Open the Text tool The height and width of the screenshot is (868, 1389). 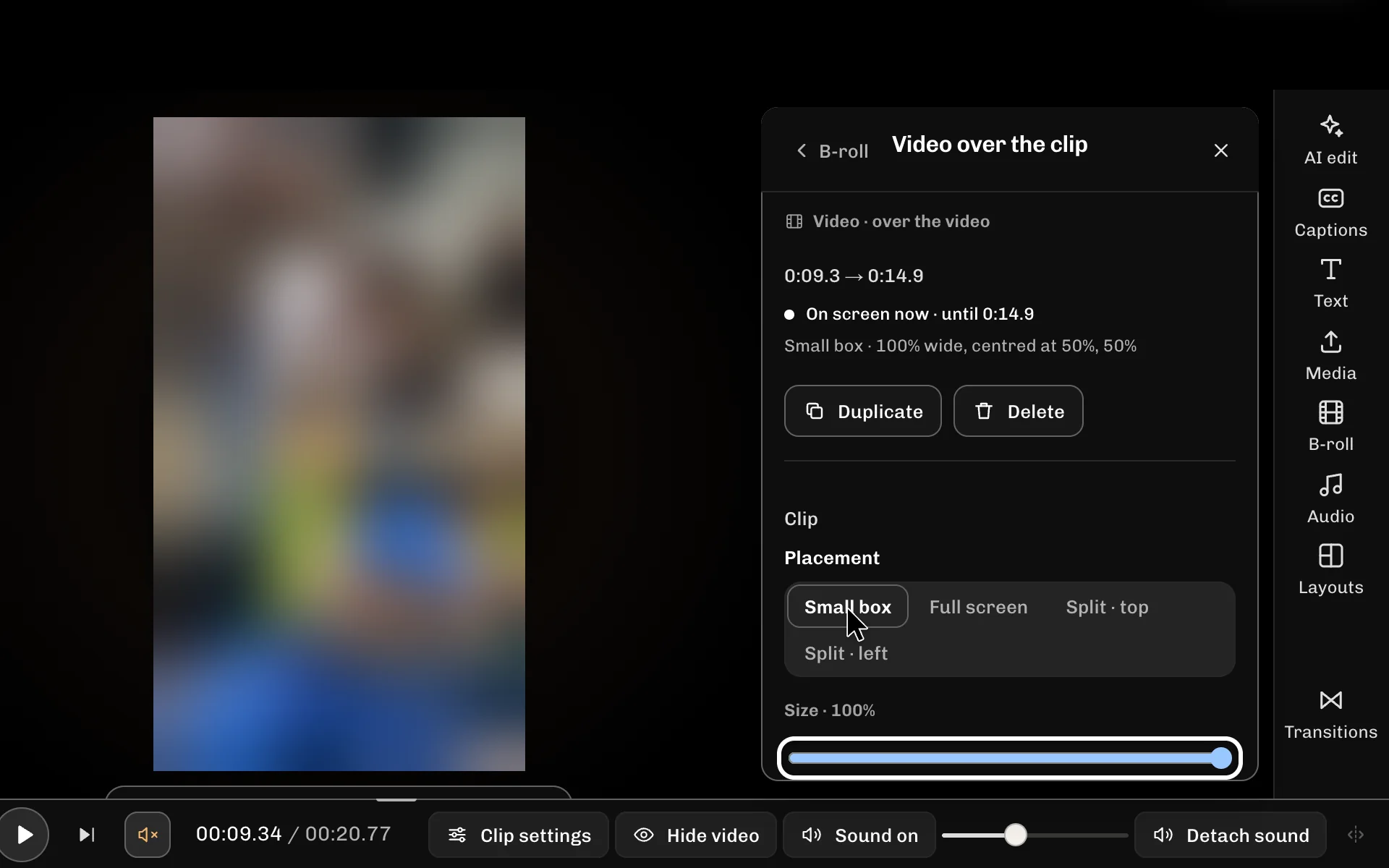[1330, 284]
